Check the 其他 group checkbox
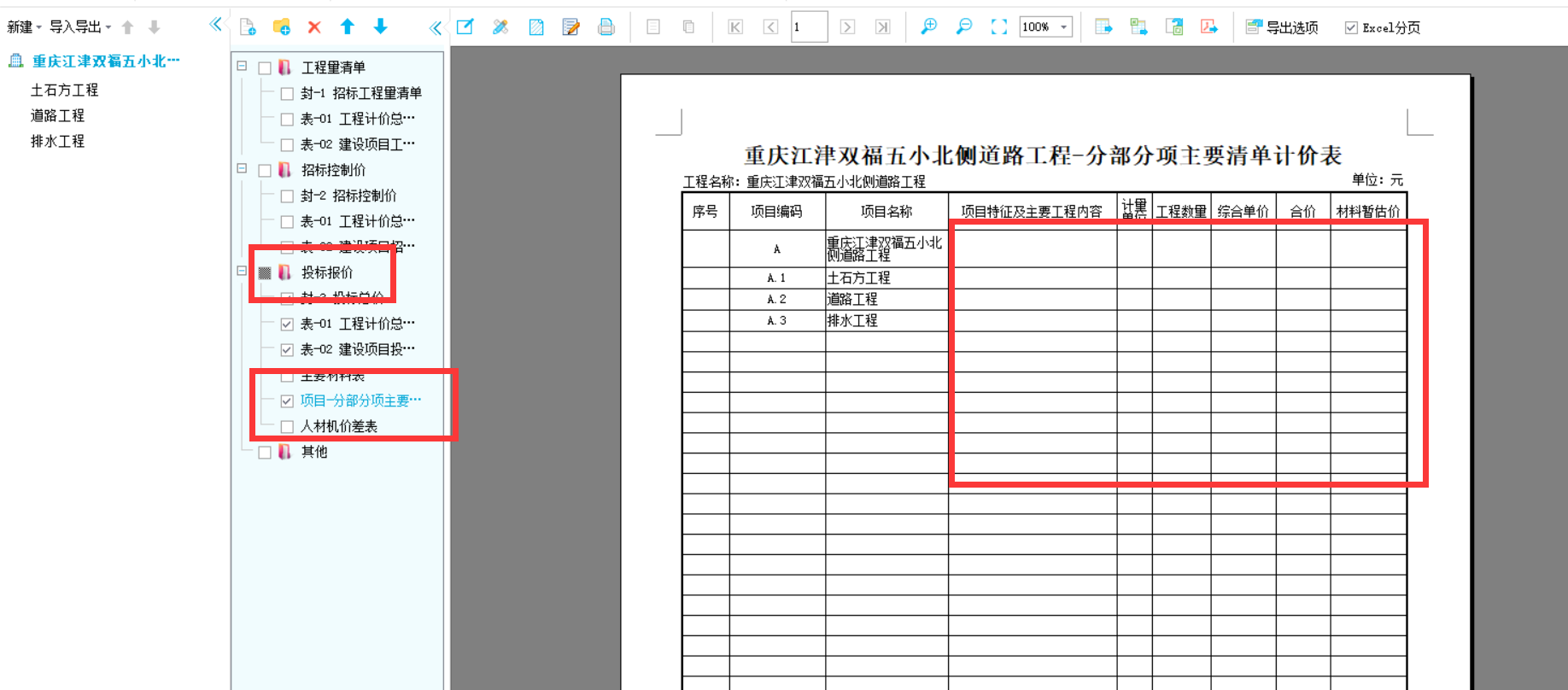Image resolution: width=1568 pixels, height=690 pixels. (x=265, y=453)
